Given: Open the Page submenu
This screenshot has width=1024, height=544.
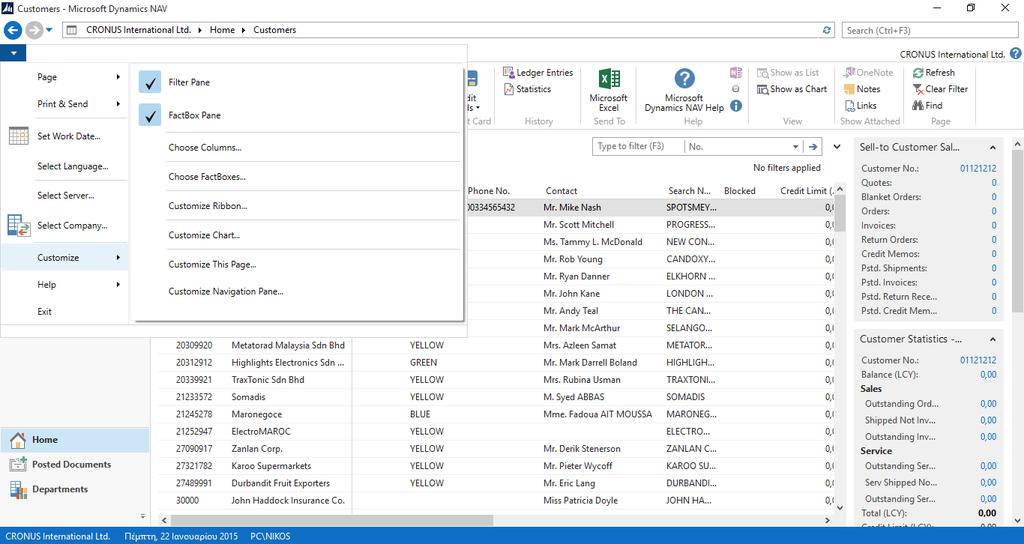Looking at the screenshot, I should [64, 77].
